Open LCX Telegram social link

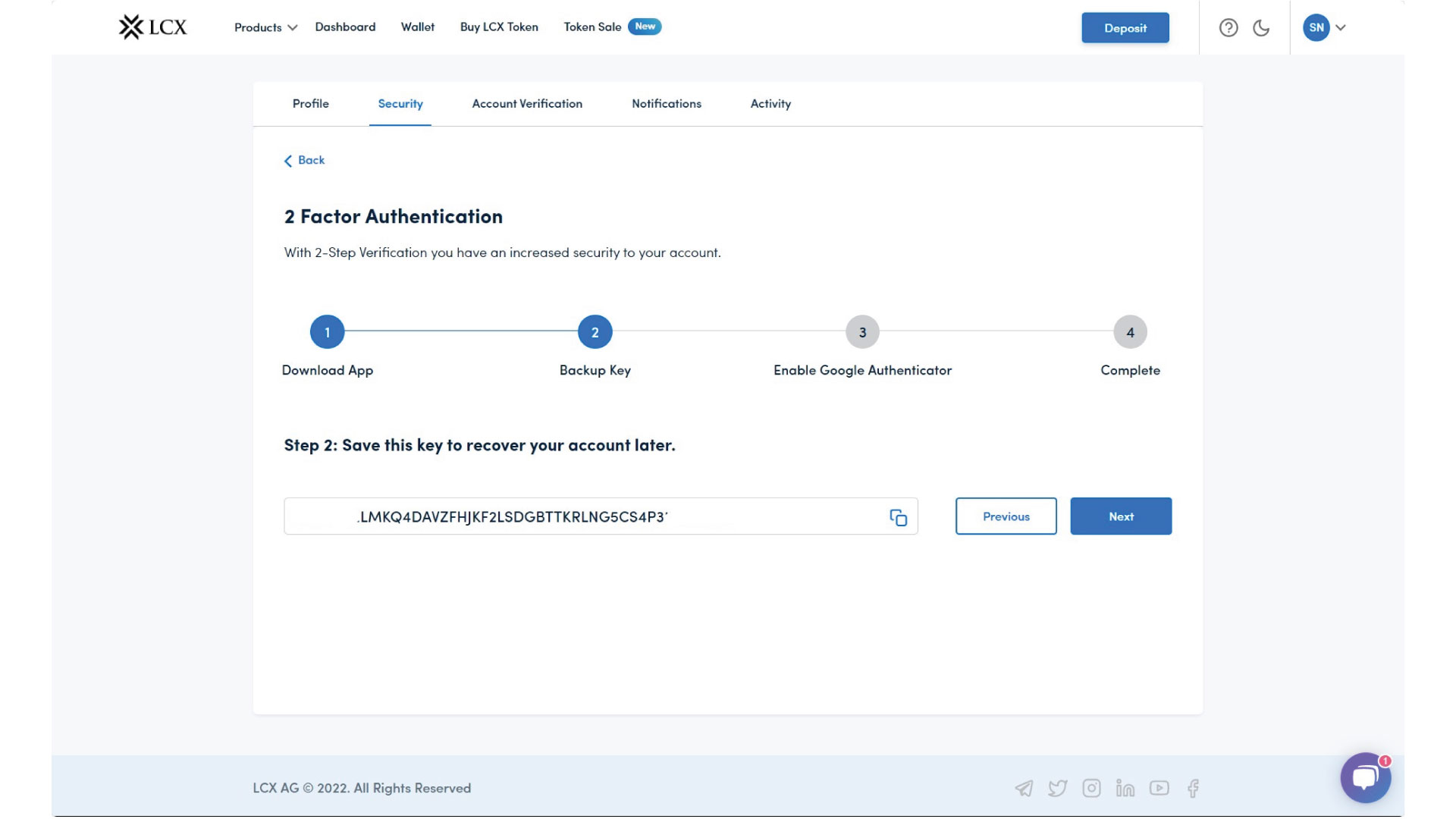(1024, 789)
